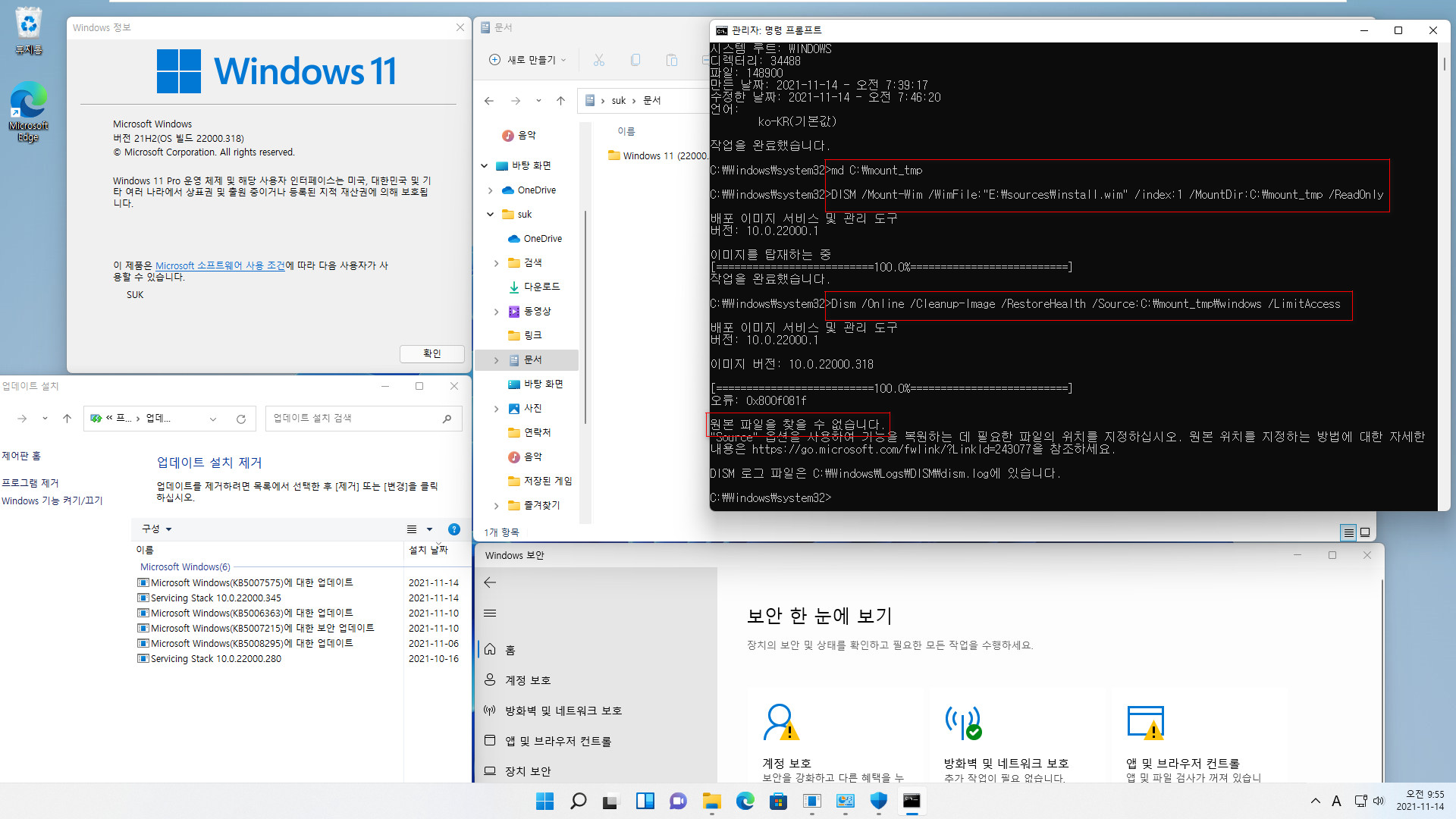Select KB5008295 update row

click(298, 643)
